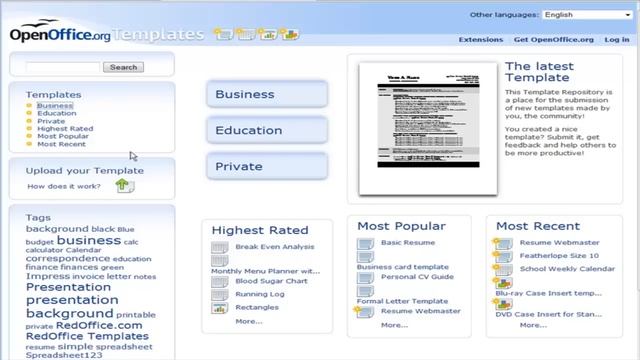
Task: Open the School Weekly Calendar link
Action: pyautogui.click(x=567, y=269)
